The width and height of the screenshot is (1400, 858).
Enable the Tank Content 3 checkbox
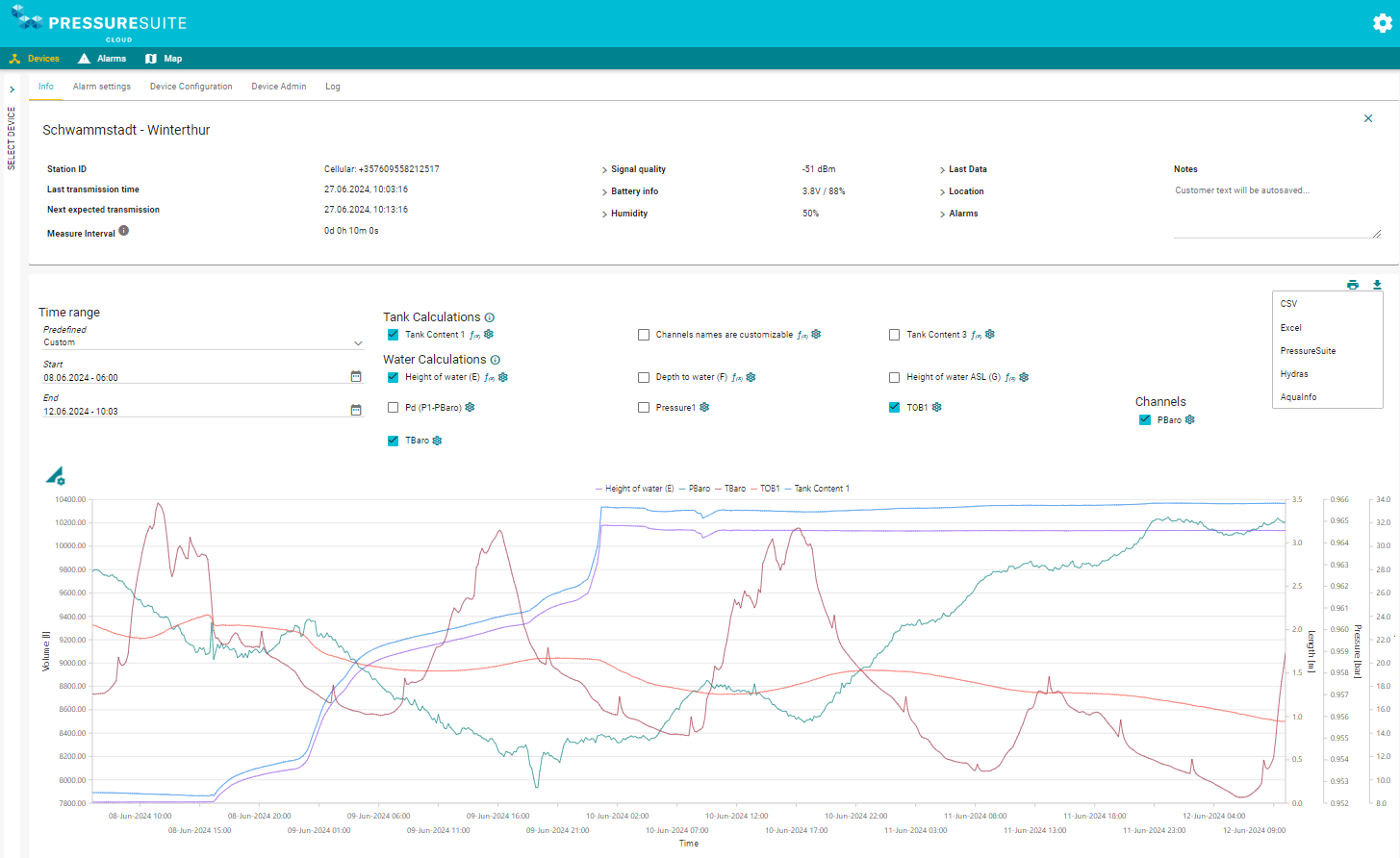[894, 335]
